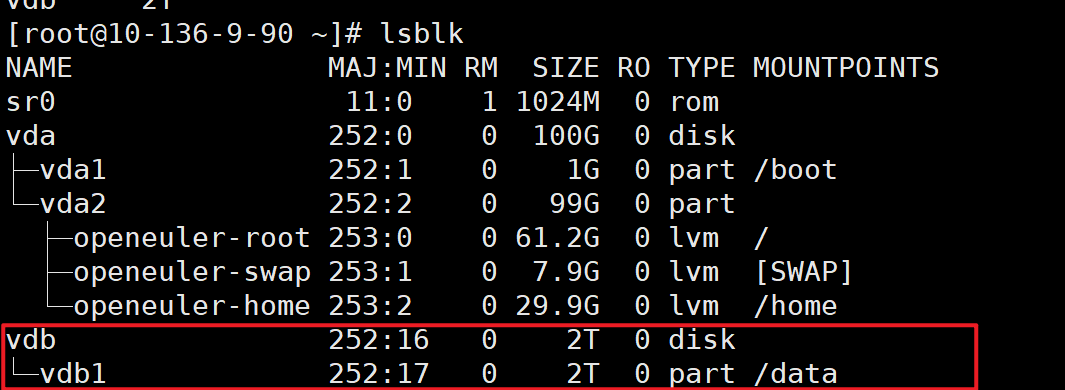
Task: Click the 100G size value
Action: click(566, 136)
